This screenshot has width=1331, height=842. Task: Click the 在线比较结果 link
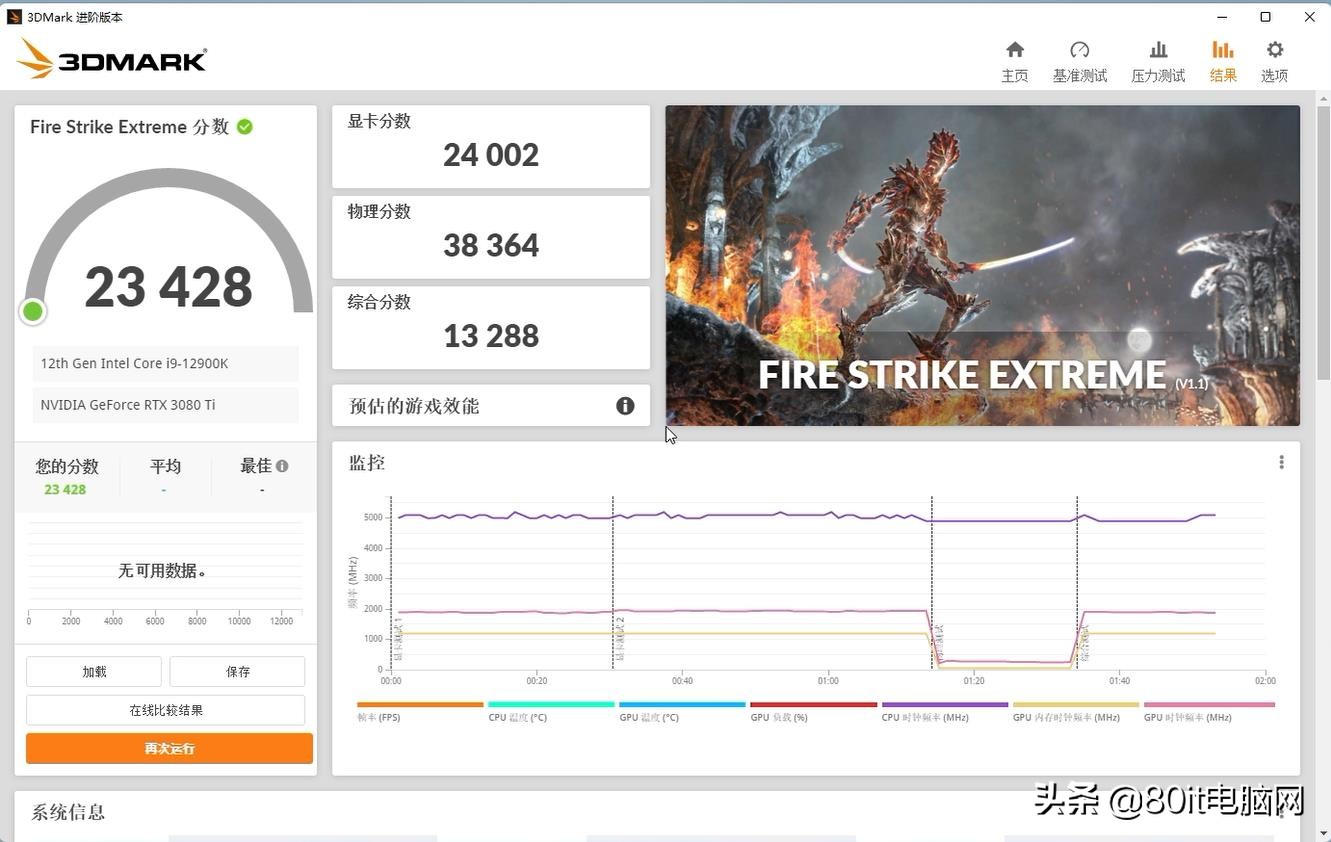click(x=165, y=710)
